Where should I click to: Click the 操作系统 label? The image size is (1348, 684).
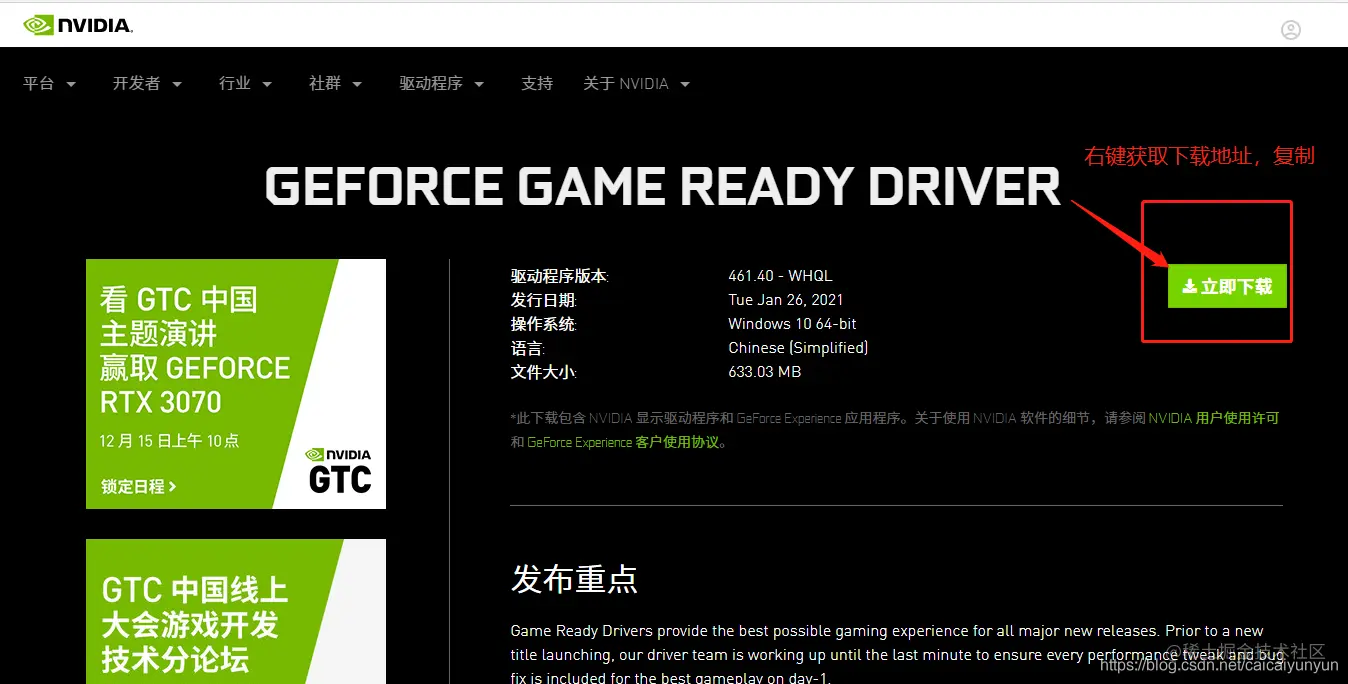click(x=543, y=324)
